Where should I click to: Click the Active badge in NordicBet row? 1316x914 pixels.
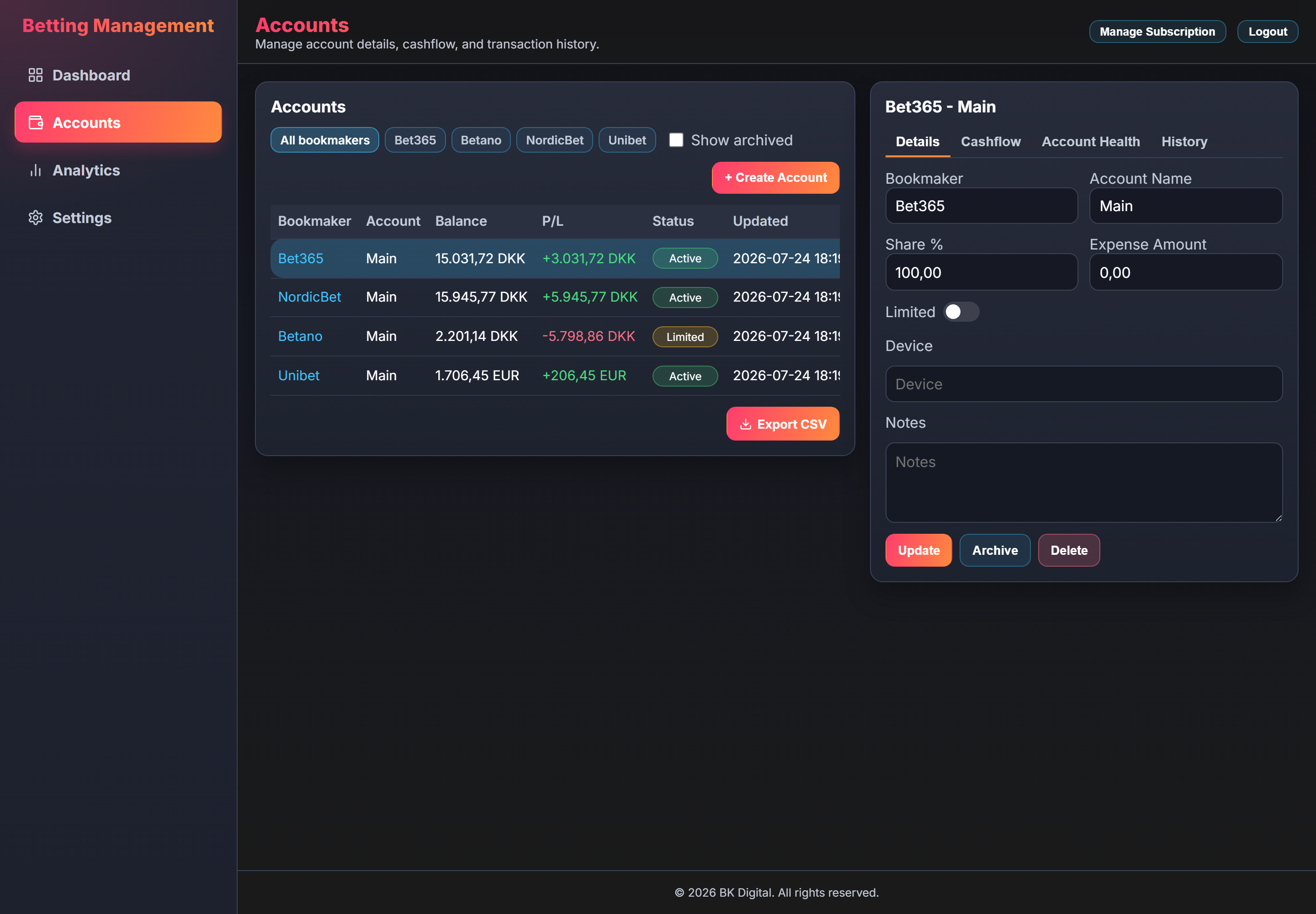coord(685,297)
